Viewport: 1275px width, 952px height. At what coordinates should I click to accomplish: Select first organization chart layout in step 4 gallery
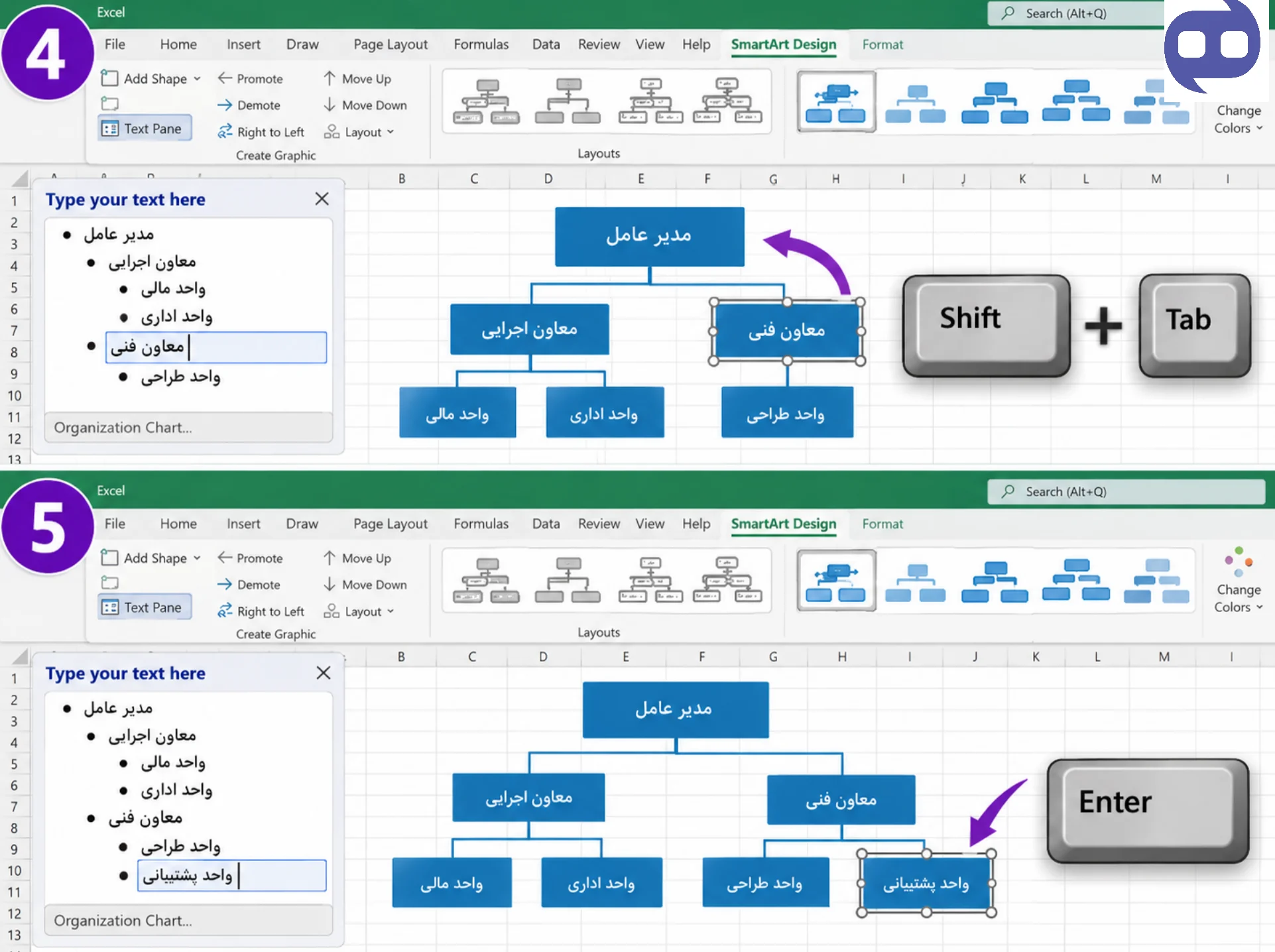pos(486,101)
